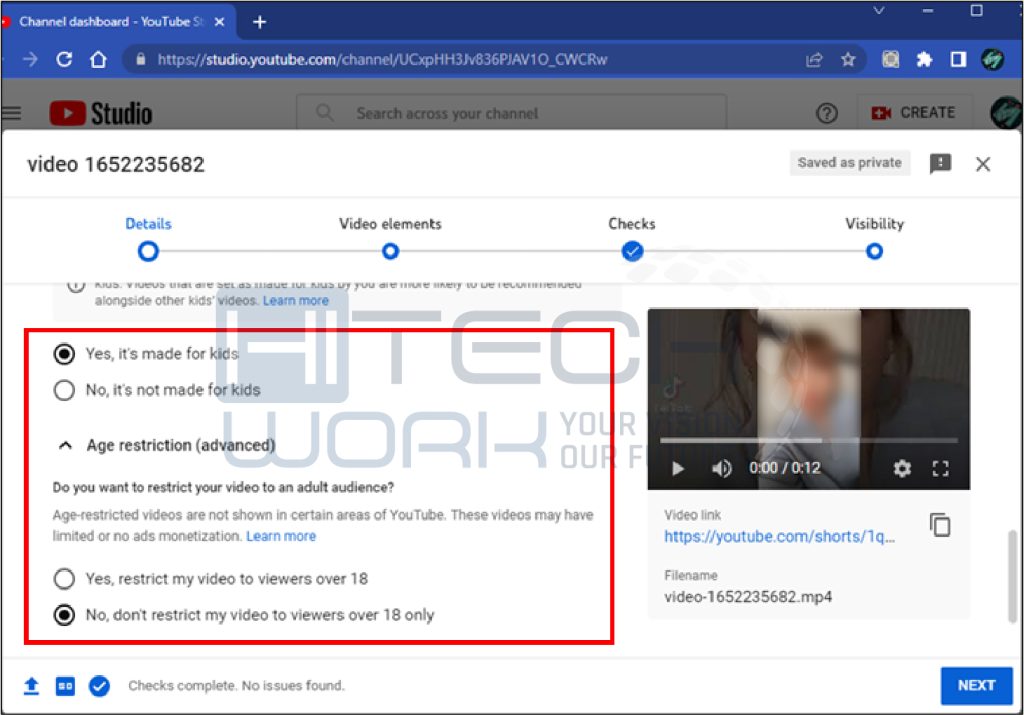This screenshot has width=1024, height=715.
Task: Copy the video link with copy icon
Action: point(940,525)
